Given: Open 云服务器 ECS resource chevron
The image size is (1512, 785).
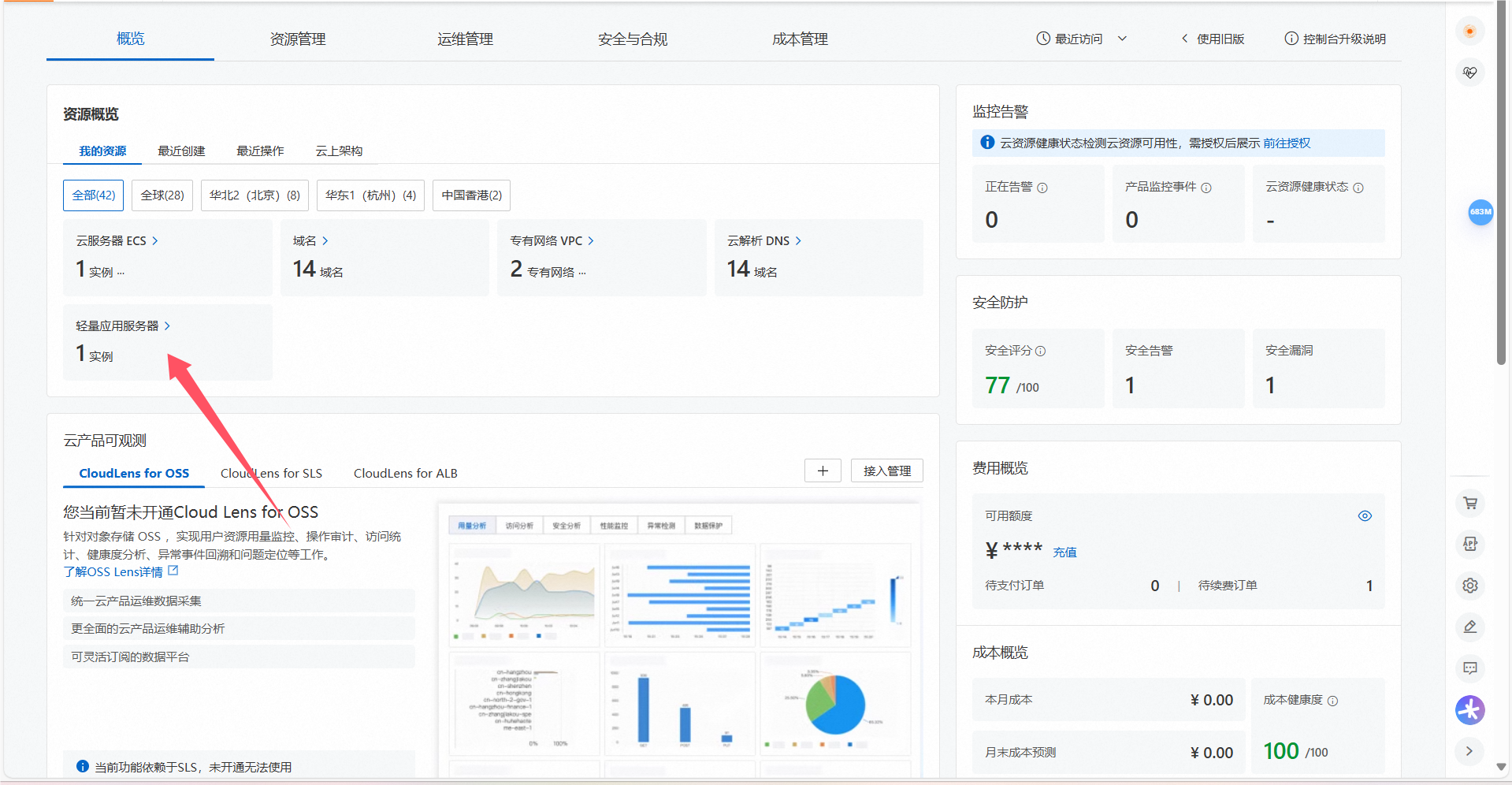Looking at the screenshot, I should point(155,241).
